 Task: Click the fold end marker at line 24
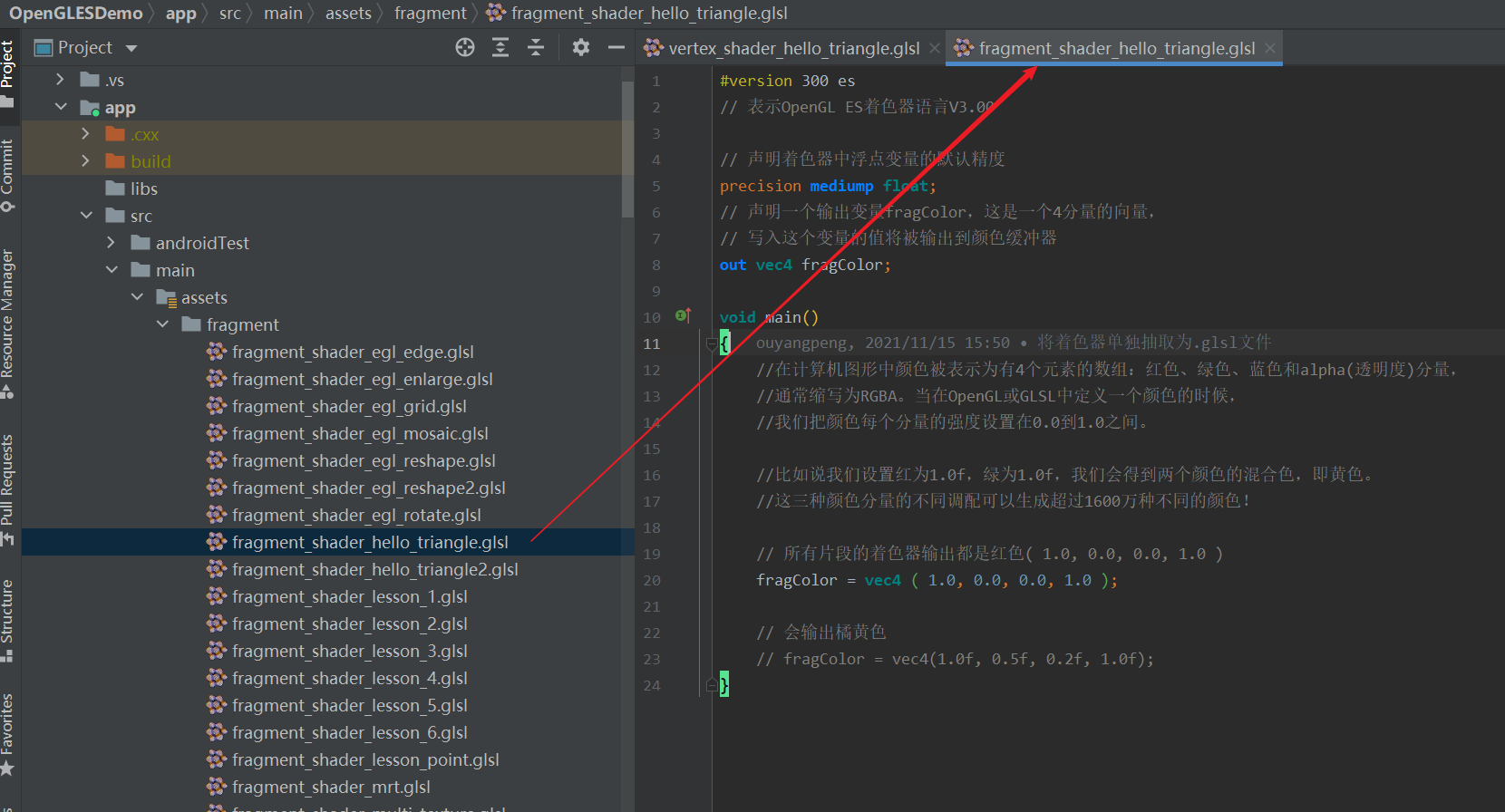tap(712, 685)
